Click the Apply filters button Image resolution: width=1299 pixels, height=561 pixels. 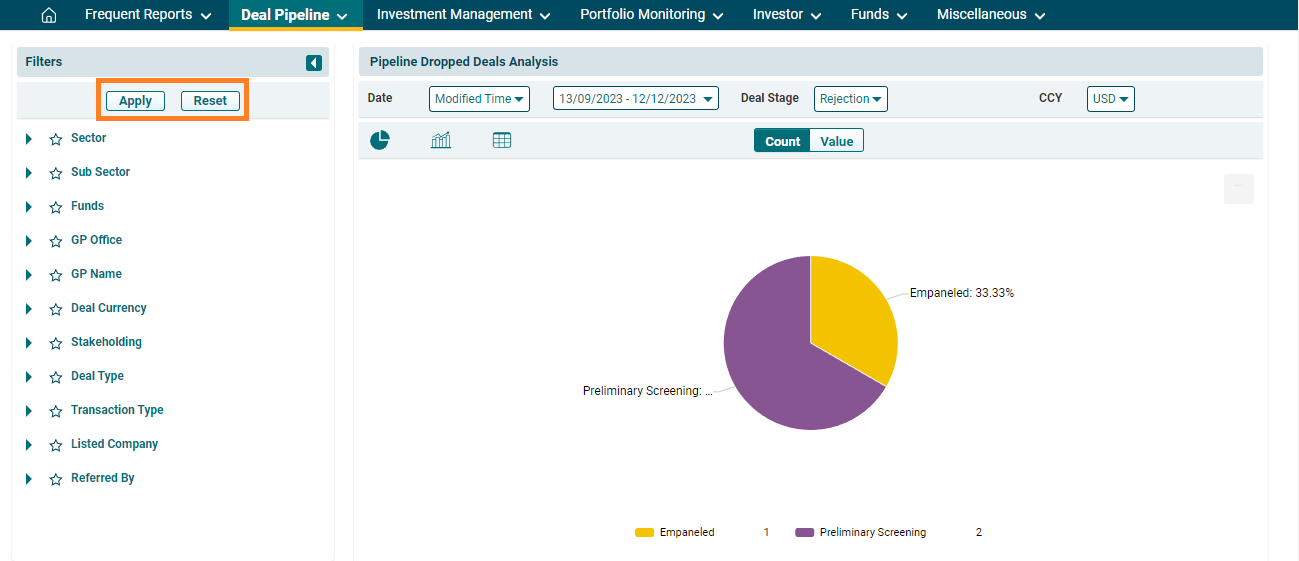(135, 101)
